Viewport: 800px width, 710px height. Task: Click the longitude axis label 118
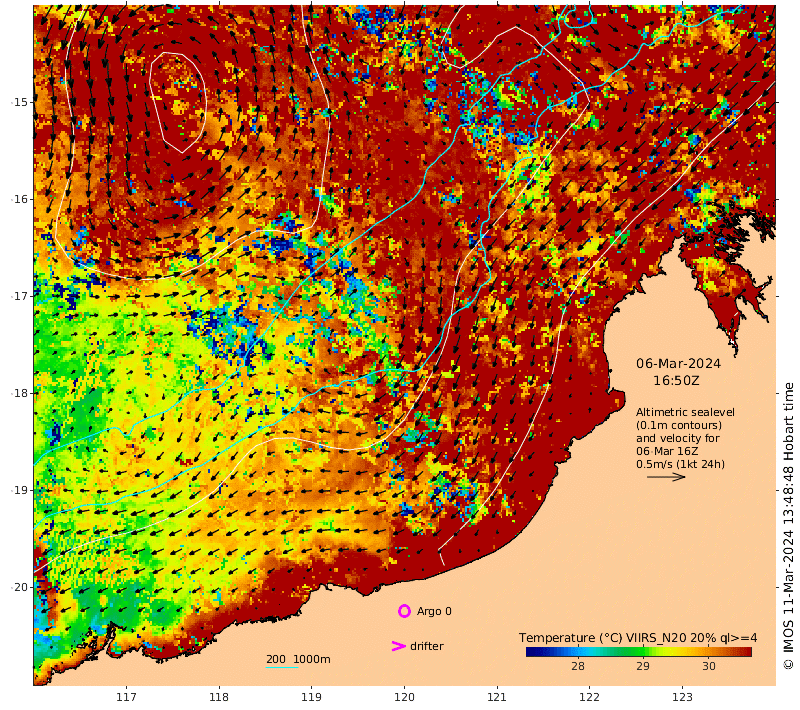219,697
